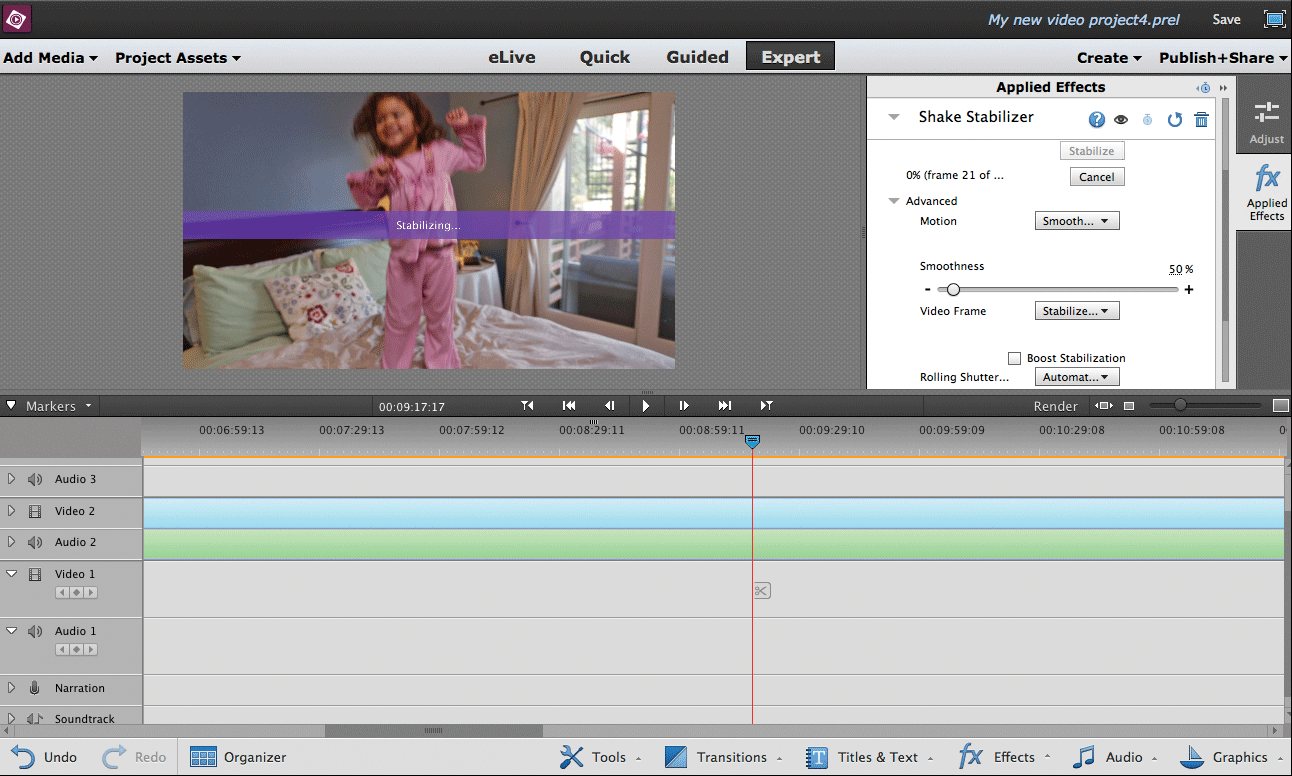Screen dimensions: 1292x776
Task: Toggle Video 2 track film icon
Action: click(35, 511)
